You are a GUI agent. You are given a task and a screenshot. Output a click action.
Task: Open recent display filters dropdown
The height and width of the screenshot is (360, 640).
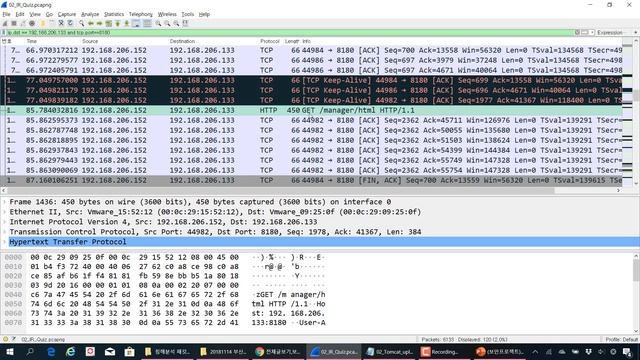click(x=592, y=32)
